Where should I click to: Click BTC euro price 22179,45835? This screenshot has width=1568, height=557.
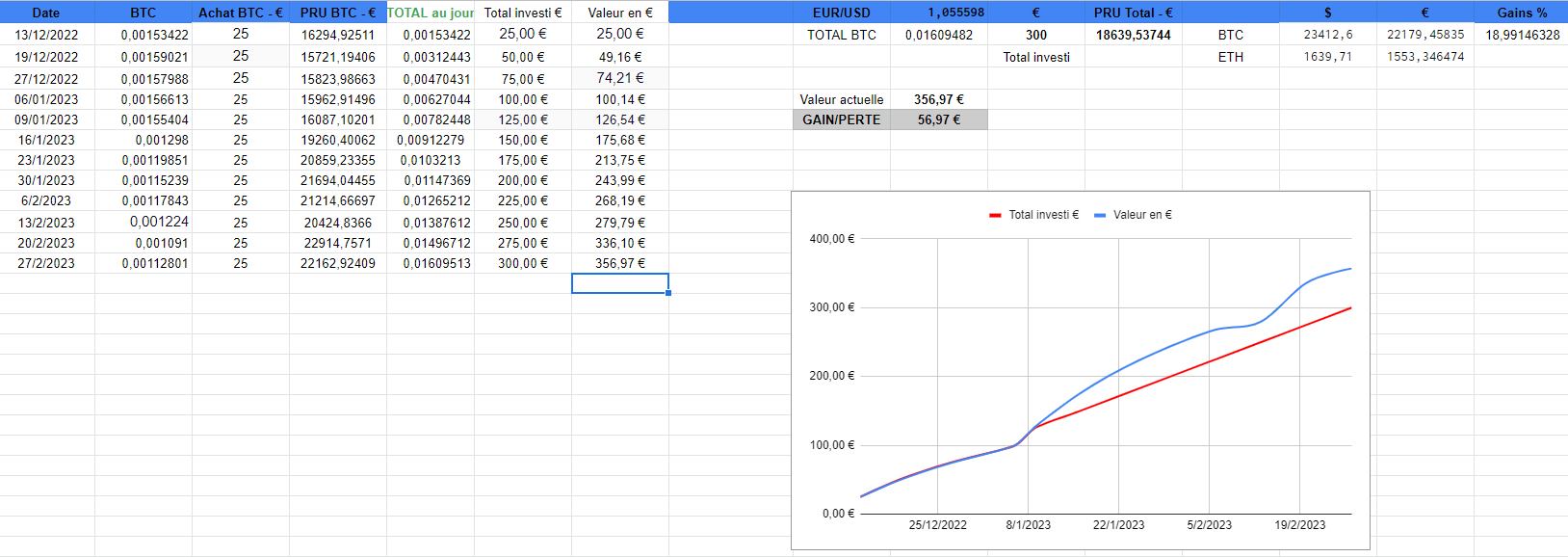tap(1425, 35)
